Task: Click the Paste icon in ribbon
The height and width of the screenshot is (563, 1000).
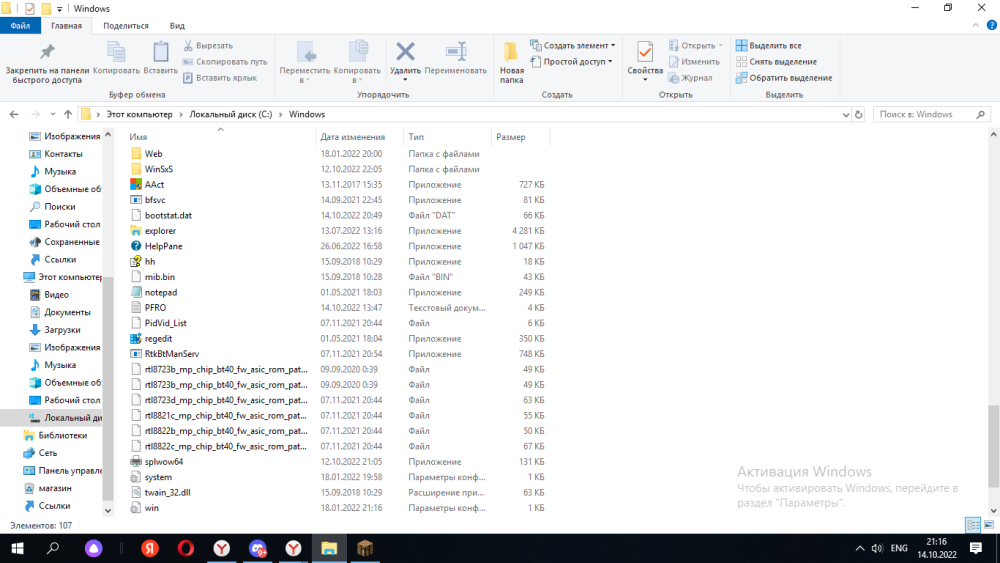Action: 161,52
